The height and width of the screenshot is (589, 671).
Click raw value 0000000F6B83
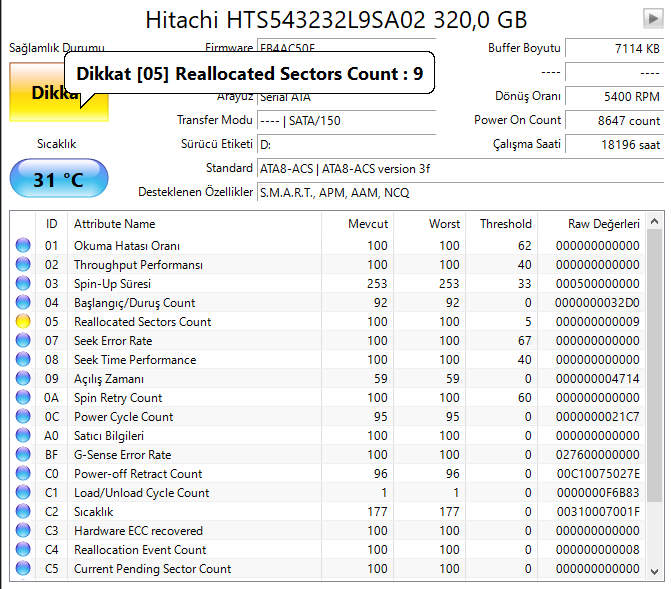(597, 493)
